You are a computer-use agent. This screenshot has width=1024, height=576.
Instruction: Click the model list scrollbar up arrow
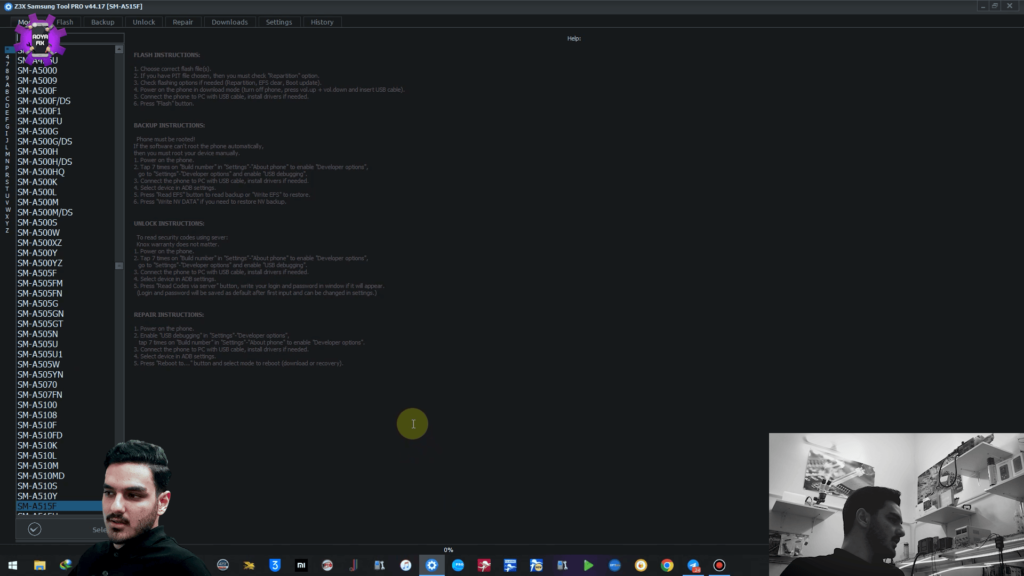[x=119, y=50]
